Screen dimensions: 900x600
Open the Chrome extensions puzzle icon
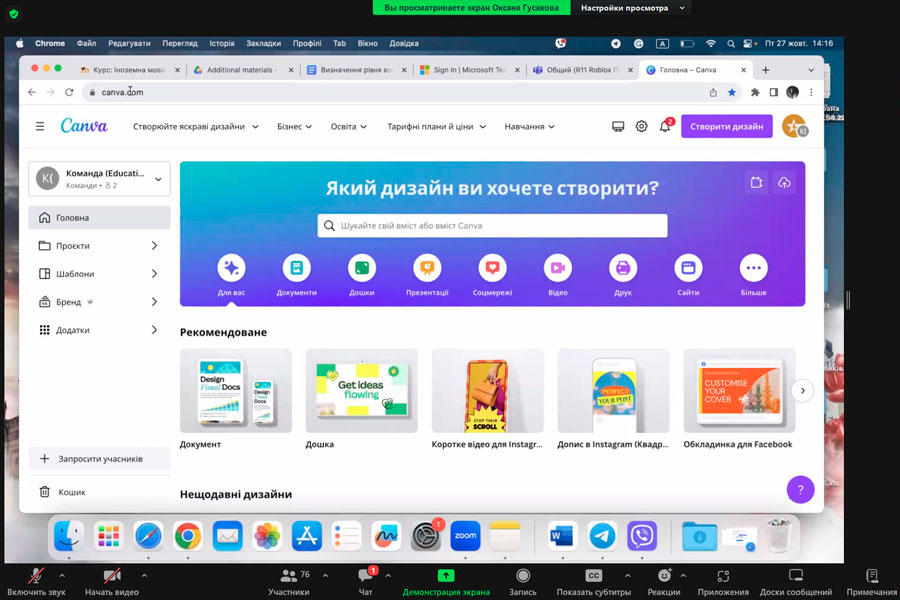[x=755, y=92]
